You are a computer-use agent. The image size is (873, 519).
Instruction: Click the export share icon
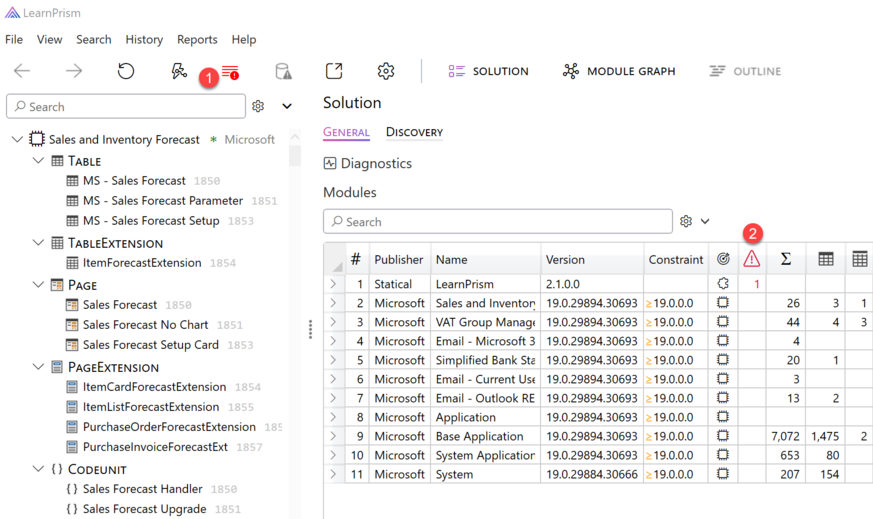[334, 71]
